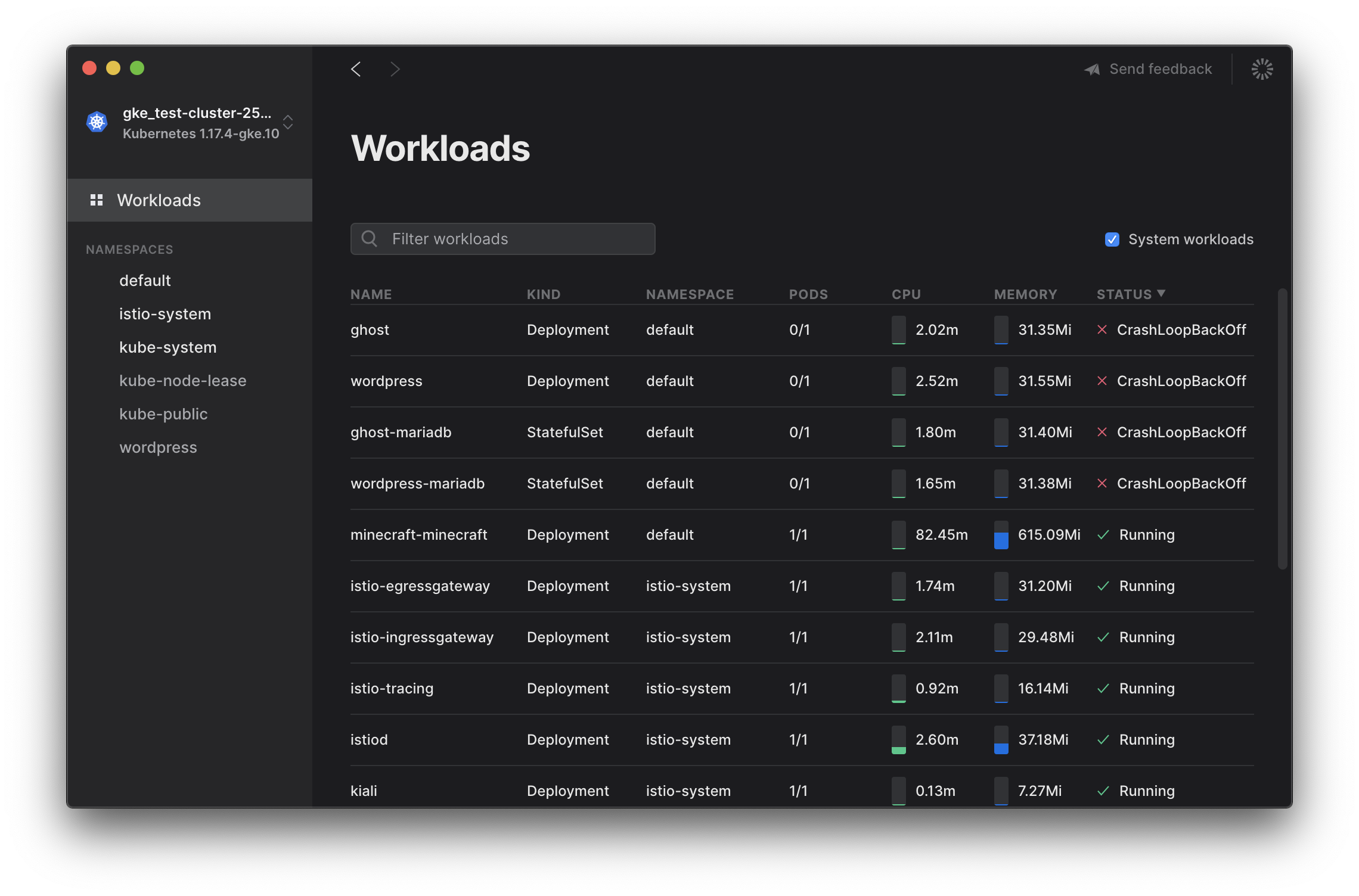Click the search magnifier in filter field
The width and height of the screenshot is (1359, 896).
[369, 238]
